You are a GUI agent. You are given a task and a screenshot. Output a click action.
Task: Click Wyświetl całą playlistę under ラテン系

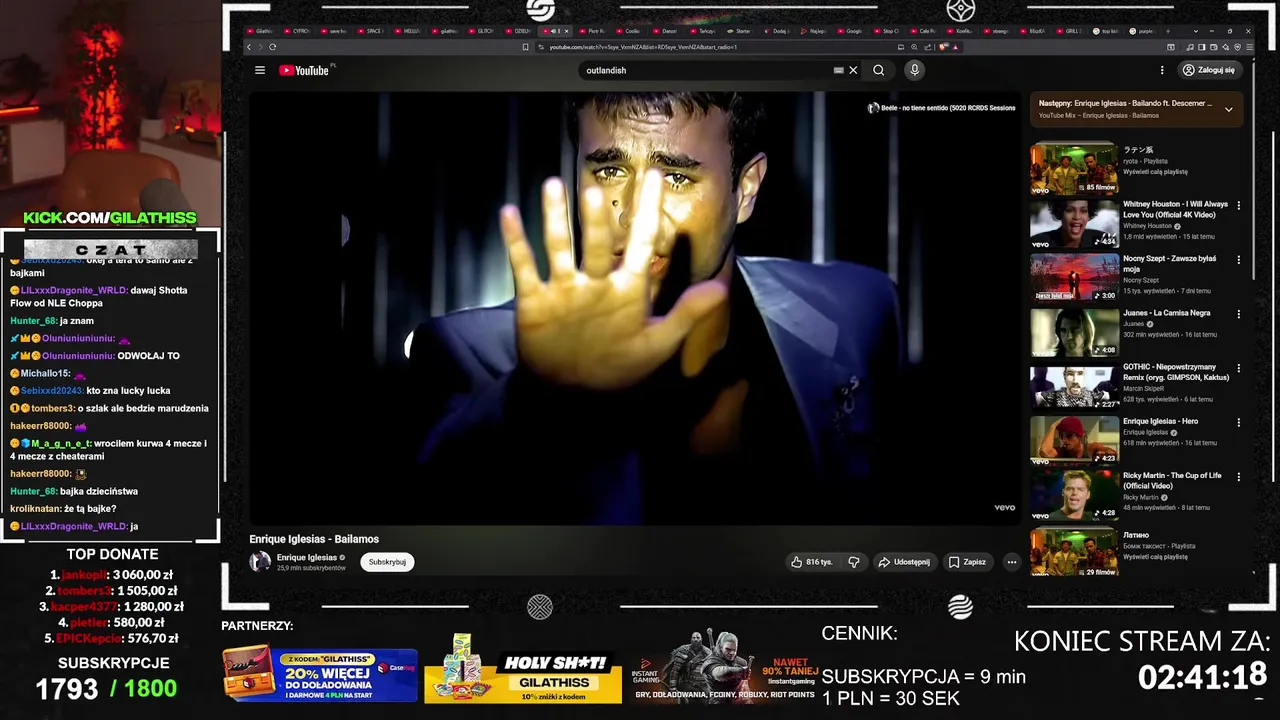pos(1157,172)
